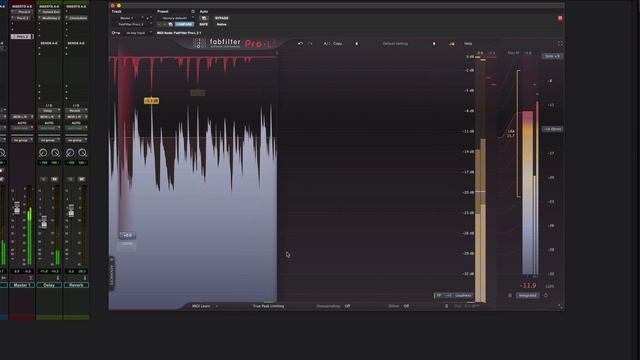Click the style button below the gain value
The image size is (640, 360).
127,244
